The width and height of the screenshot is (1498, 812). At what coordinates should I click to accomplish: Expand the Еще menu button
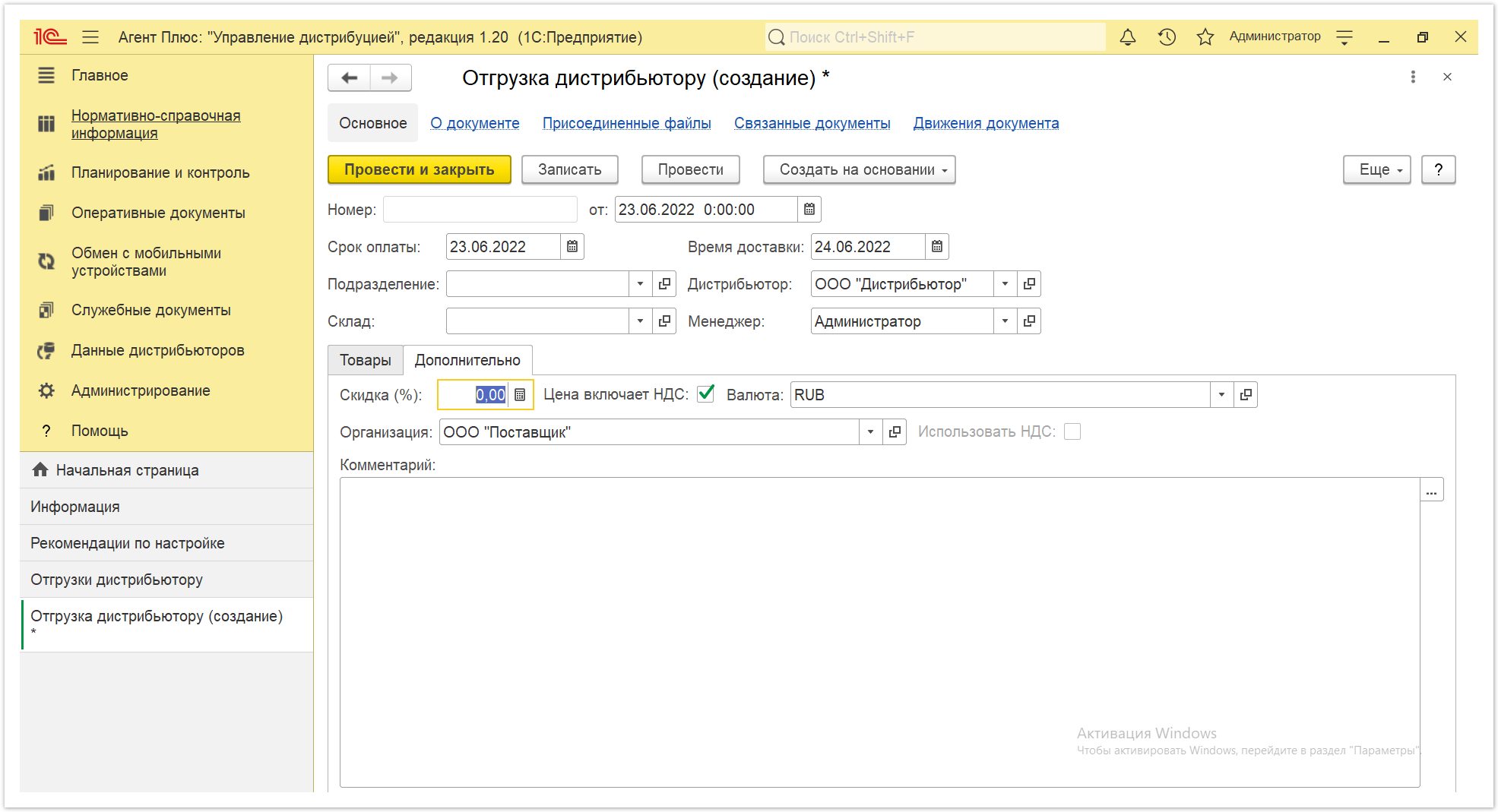click(x=1376, y=169)
